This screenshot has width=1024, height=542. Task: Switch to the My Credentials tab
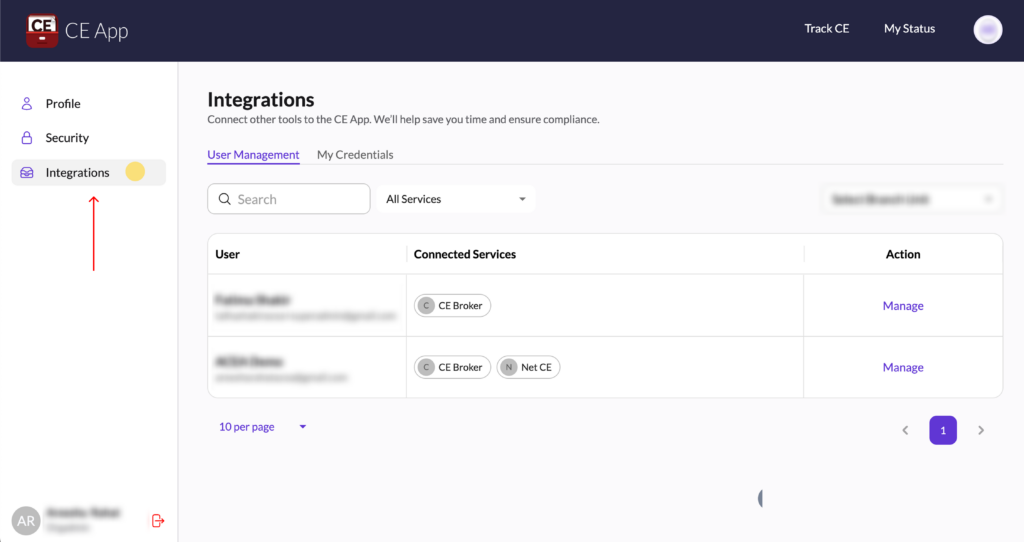tap(355, 155)
